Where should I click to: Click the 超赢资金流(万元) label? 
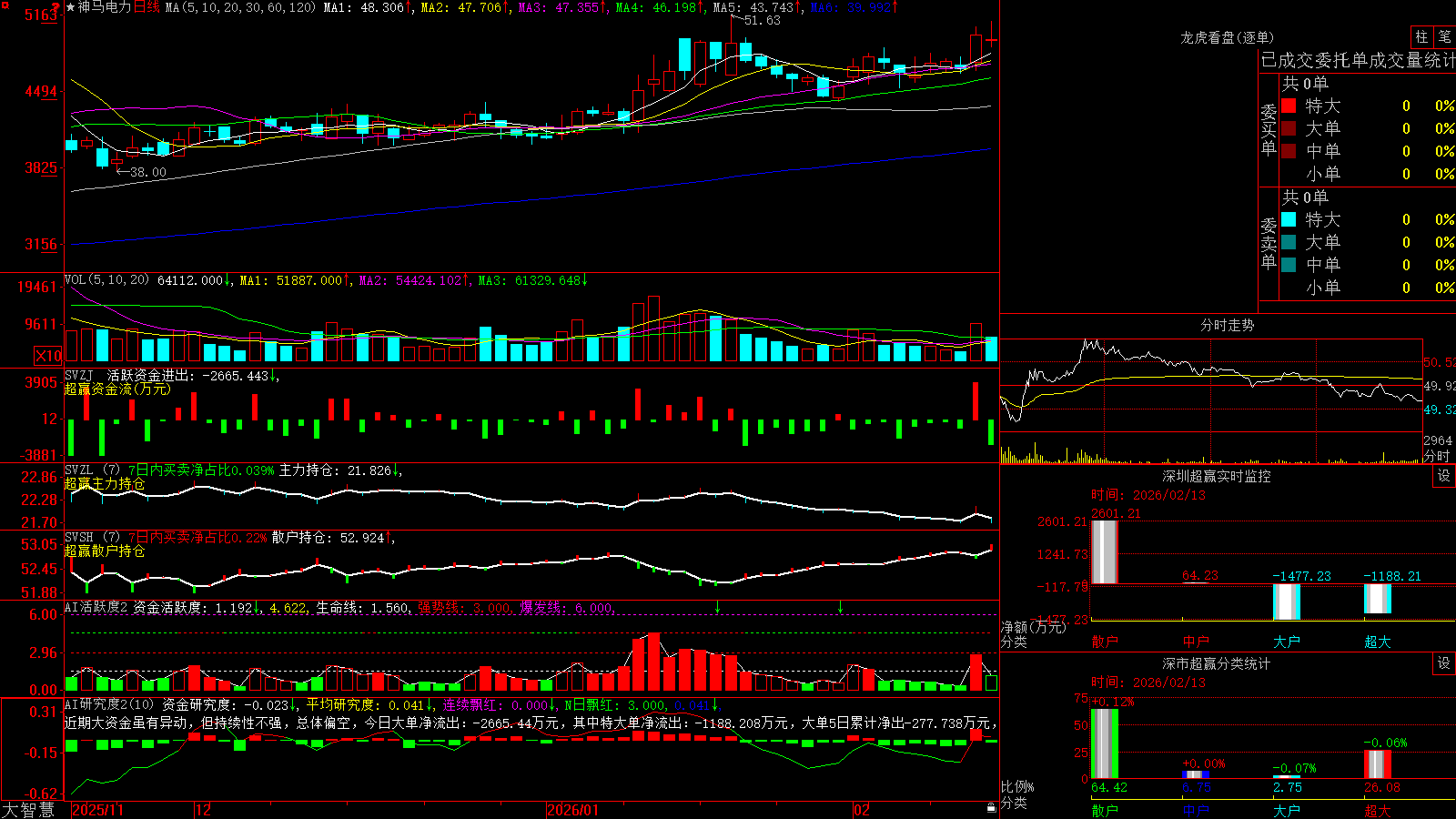coord(117,389)
